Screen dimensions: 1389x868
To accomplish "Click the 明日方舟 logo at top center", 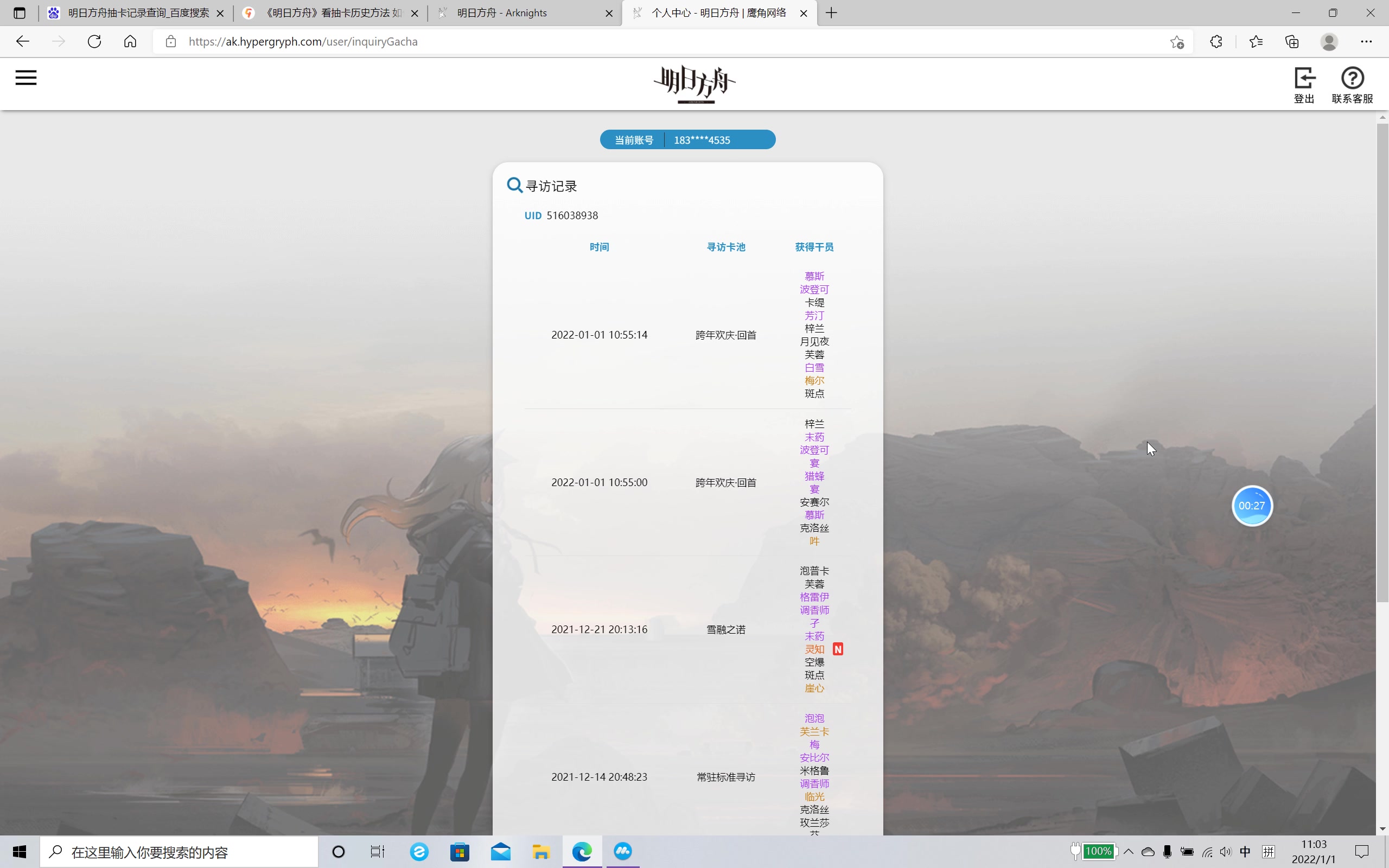I will pyautogui.click(x=694, y=85).
